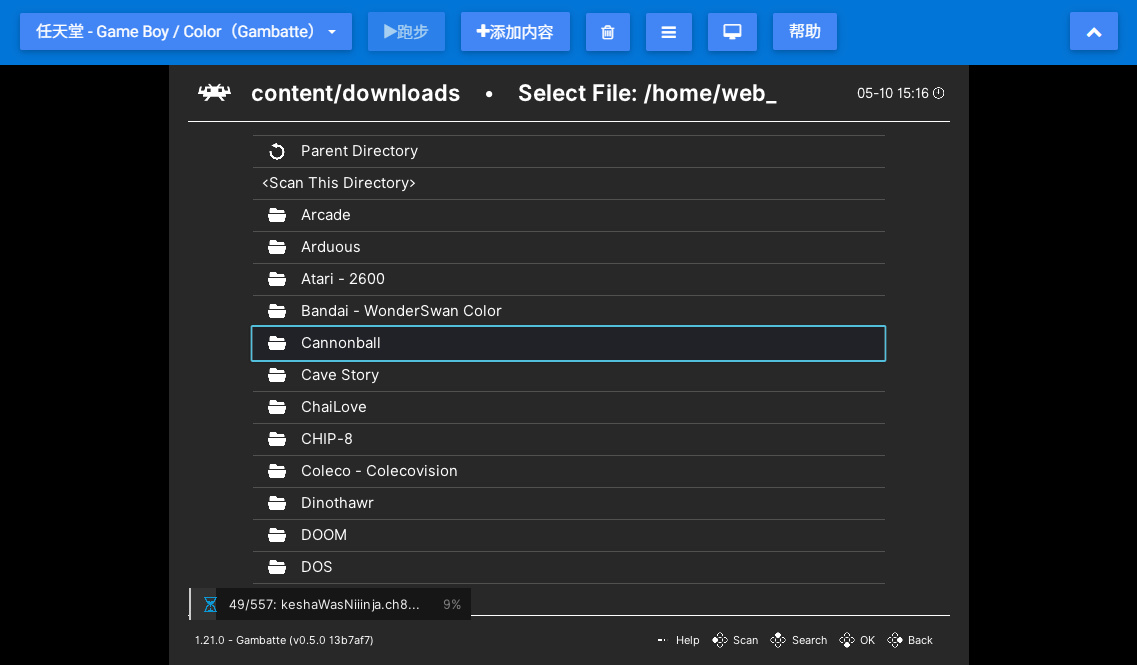The image size is (1137, 665).
Task: Click the add content (添加内容) button
Action: coord(515,32)
